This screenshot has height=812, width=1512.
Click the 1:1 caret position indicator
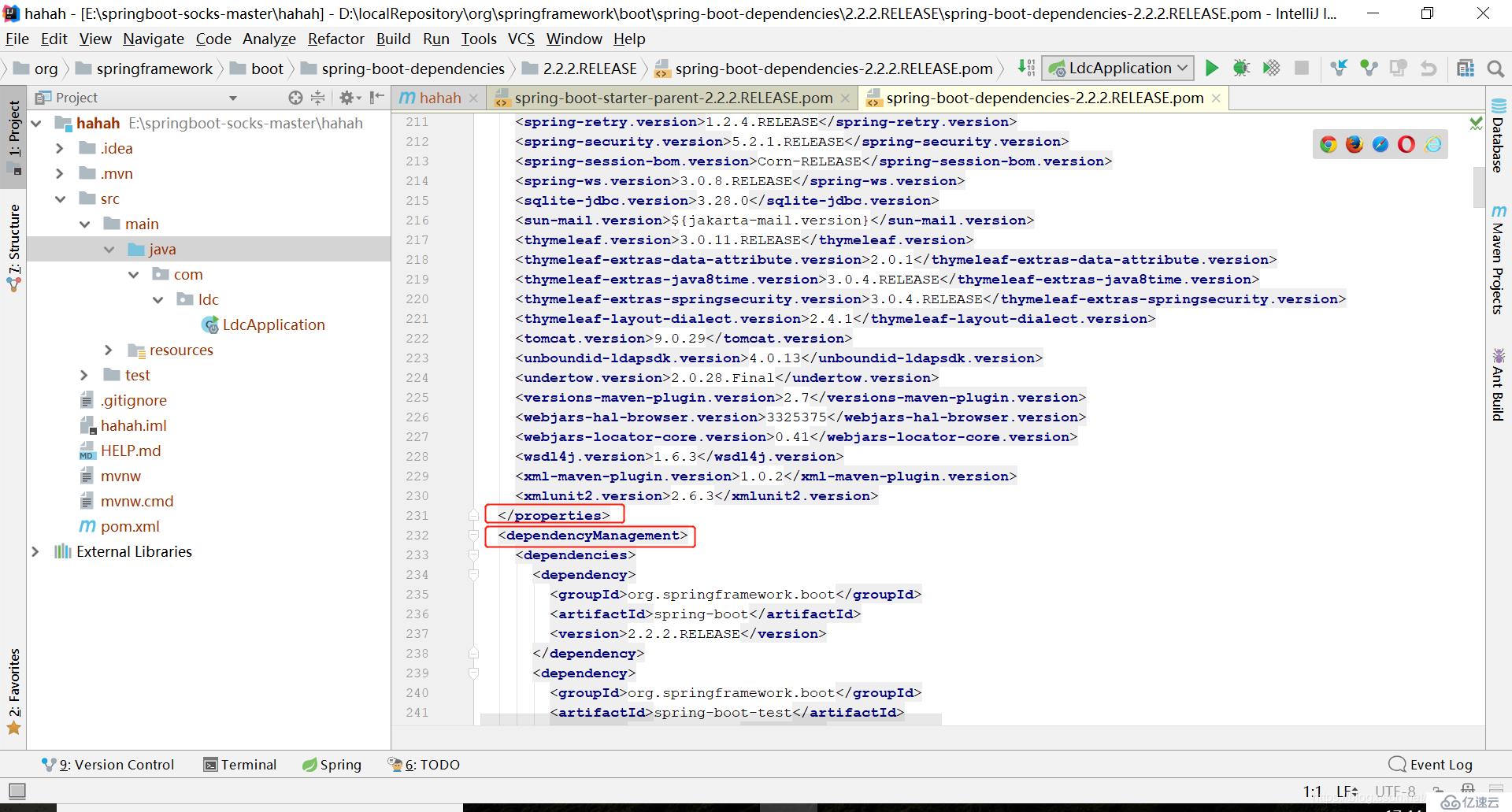[1312, 792]
